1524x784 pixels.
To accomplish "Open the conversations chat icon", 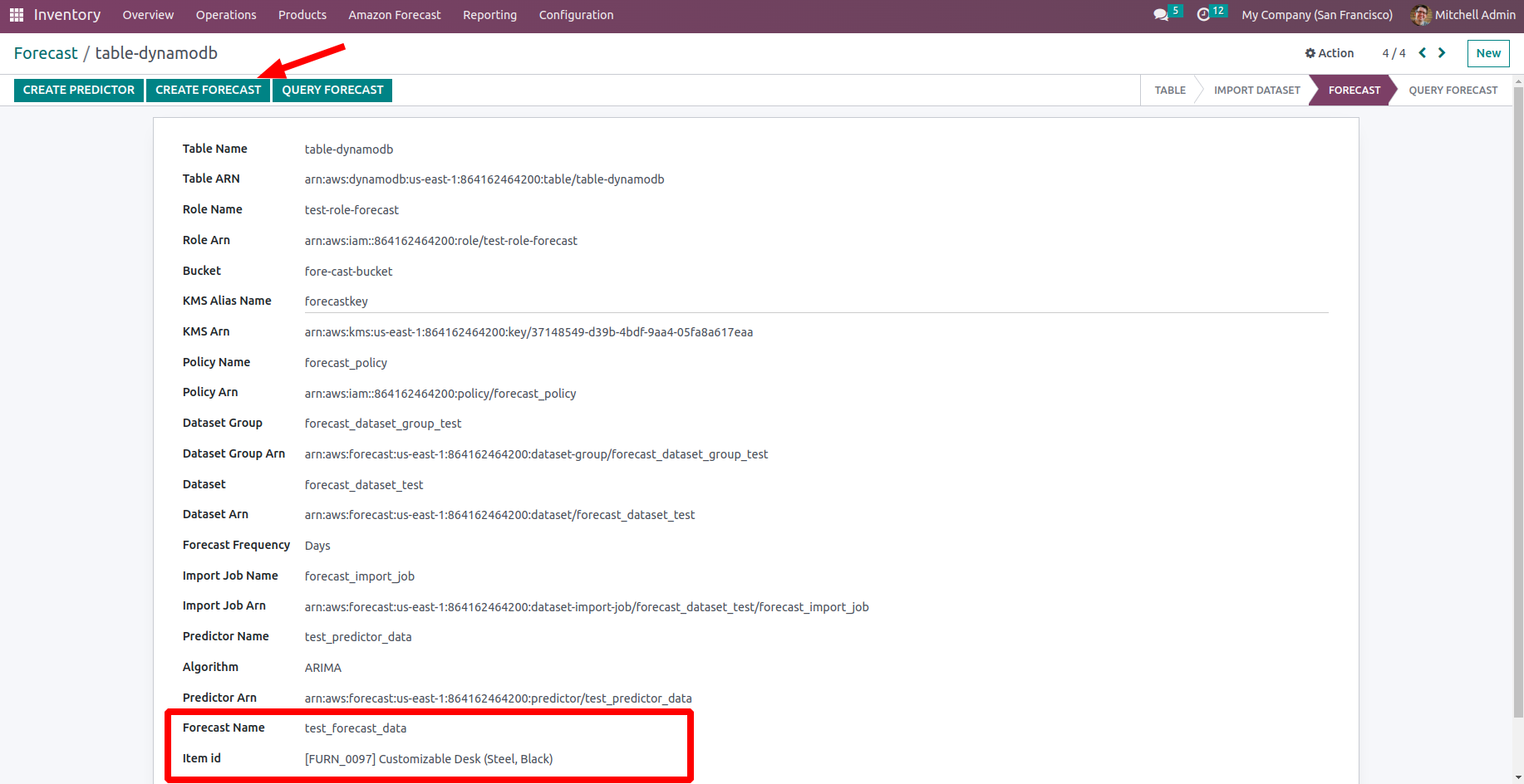I will click(x=1161, y=15).
